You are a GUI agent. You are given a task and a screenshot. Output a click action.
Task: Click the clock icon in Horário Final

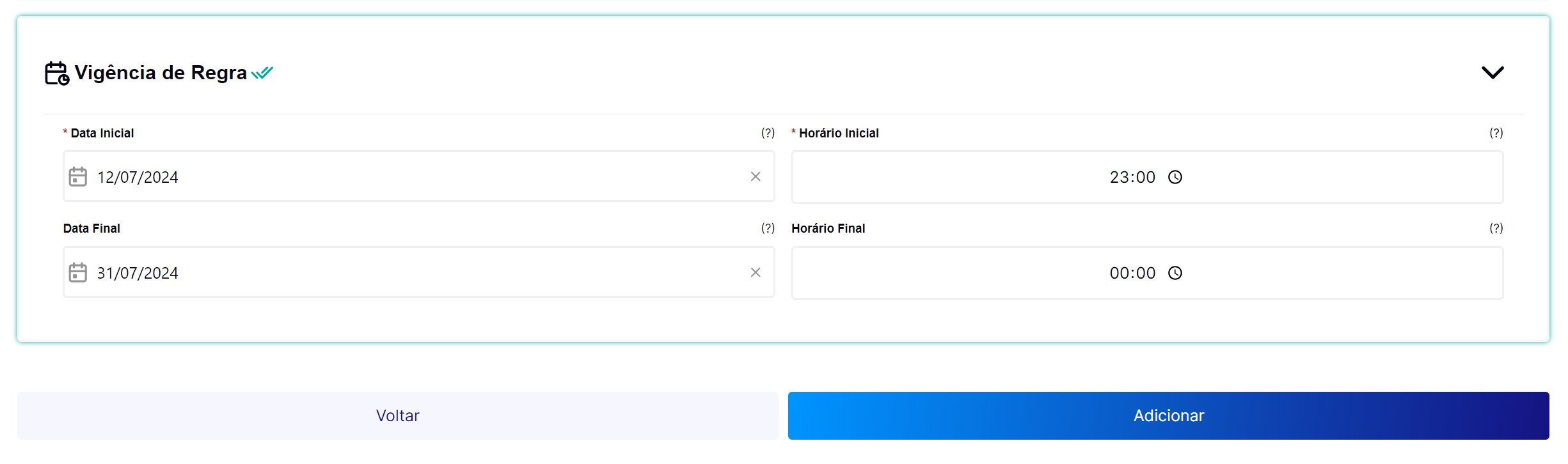1175,273
